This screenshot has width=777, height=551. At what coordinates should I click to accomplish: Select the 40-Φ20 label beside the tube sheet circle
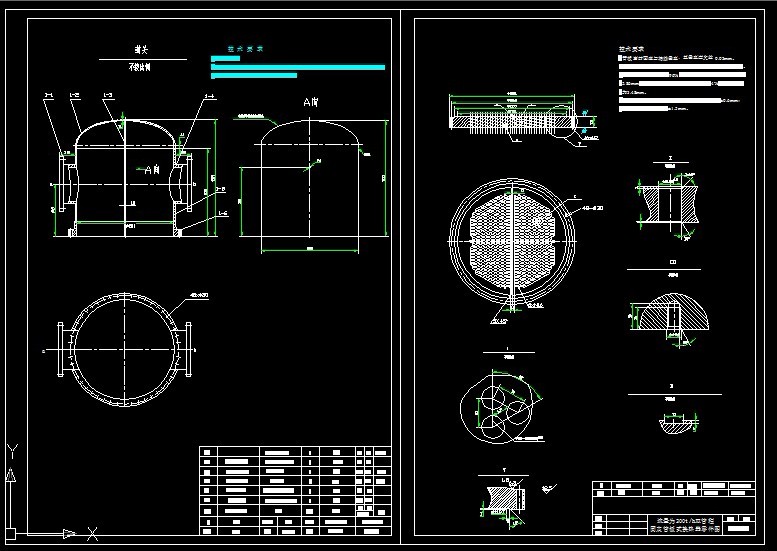tap(592, 208)
